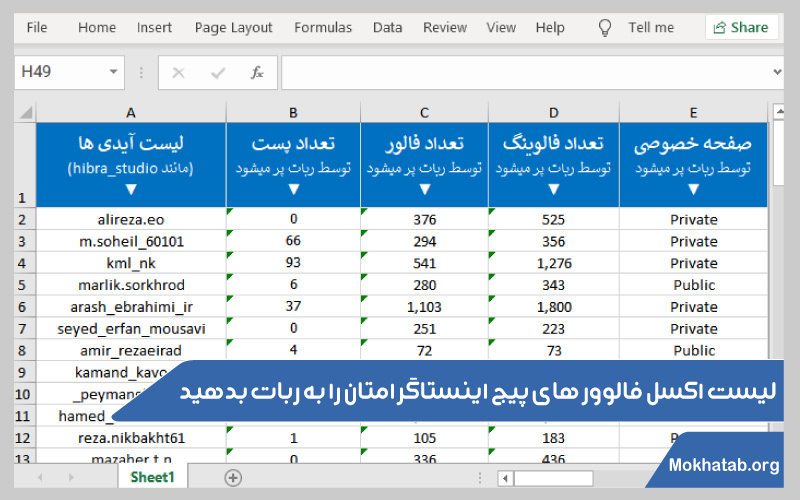The height and width of the screenshot is (500, 800).
Task: Click inside the formula bar
Action: [526, 72]
